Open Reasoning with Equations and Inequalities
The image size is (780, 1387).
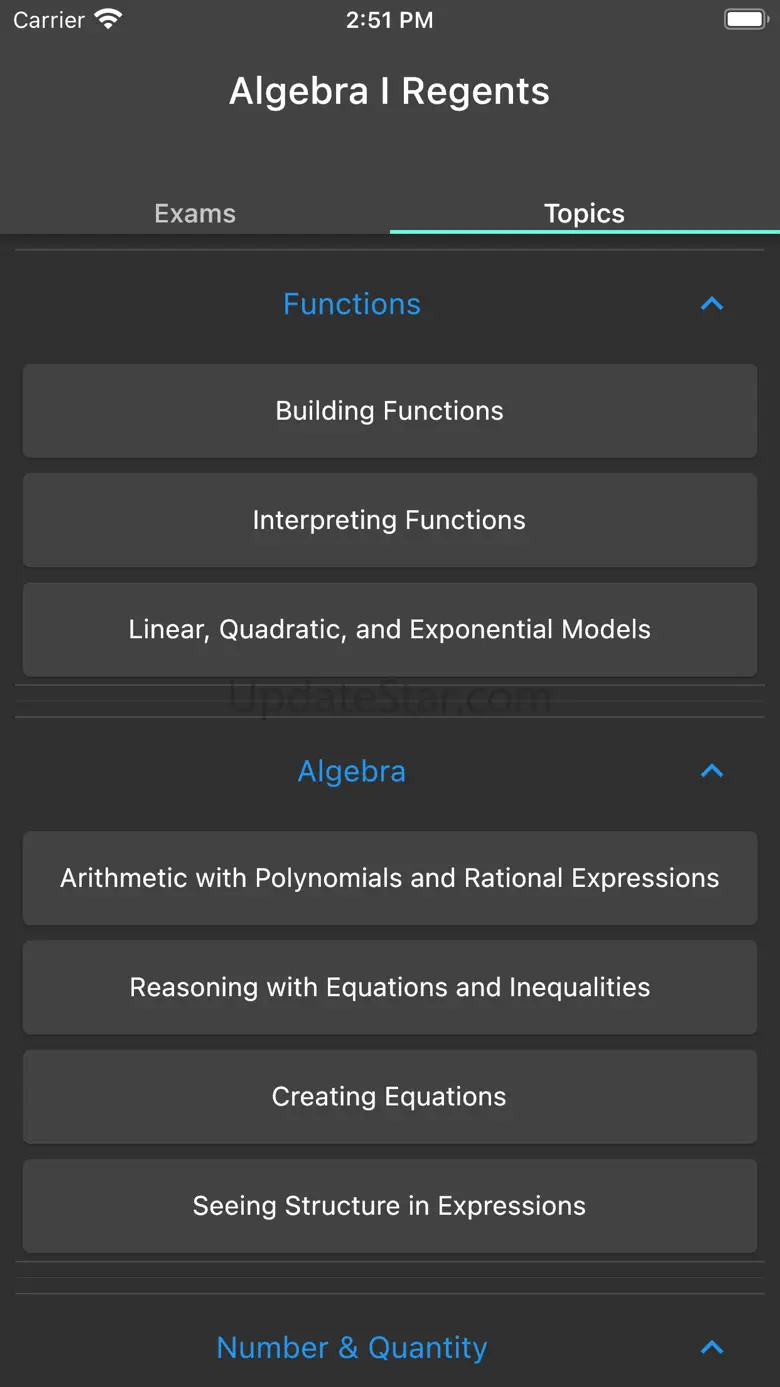(390, 987)
